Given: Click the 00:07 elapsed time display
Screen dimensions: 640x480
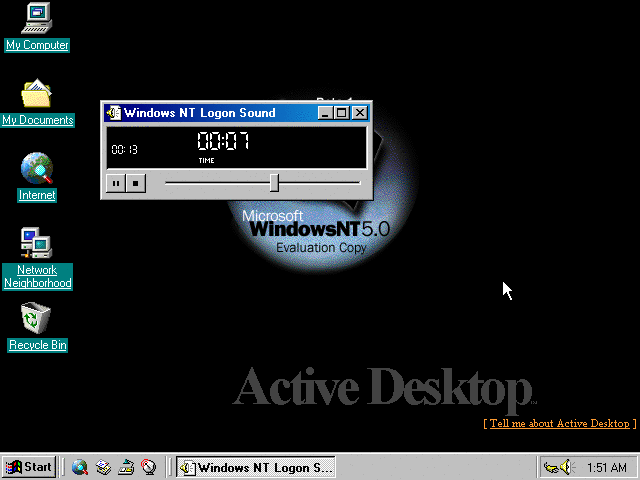Looking at the screenshot, I should [223, 141].
